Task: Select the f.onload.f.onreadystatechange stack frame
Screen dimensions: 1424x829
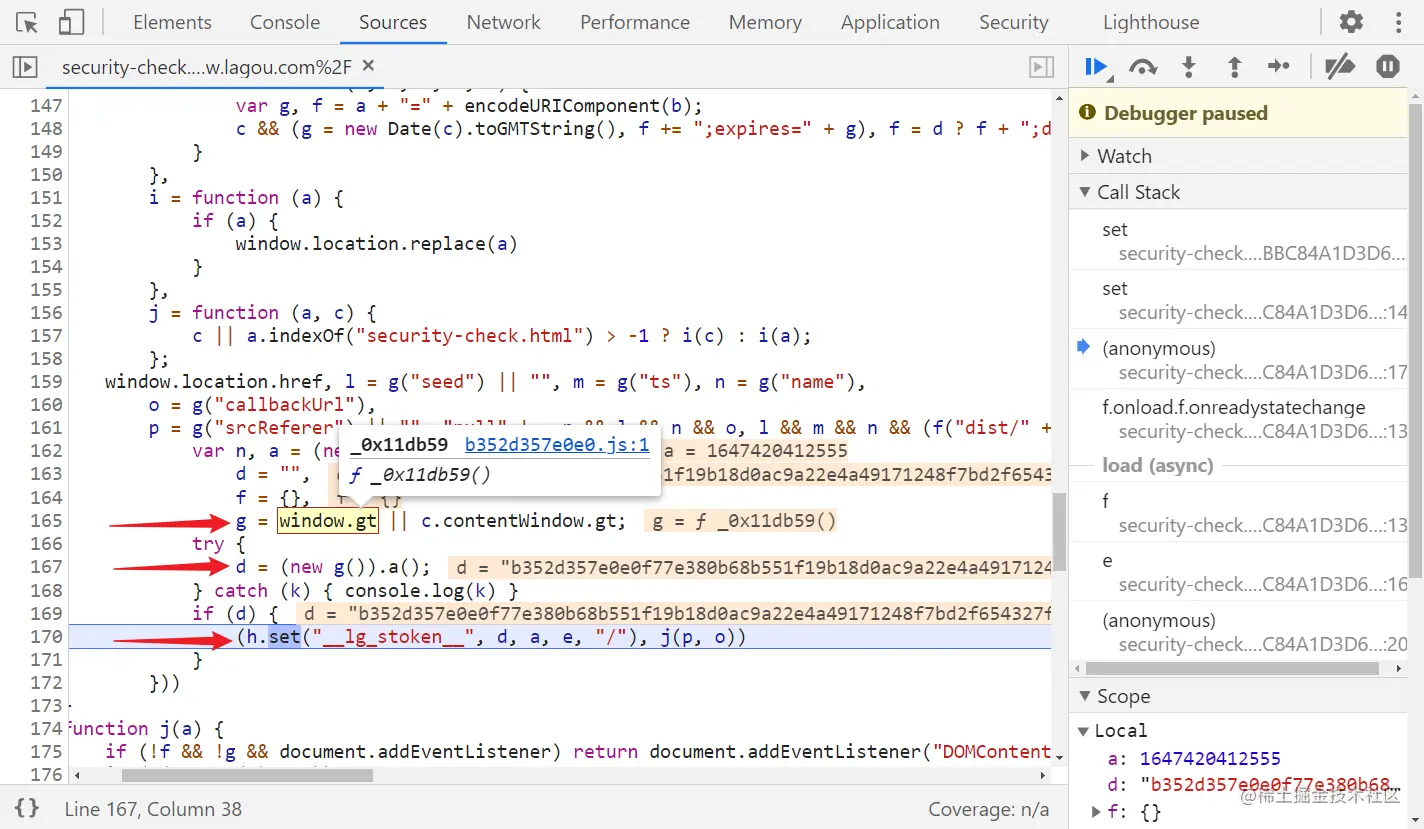Action: pos(1240,419)
